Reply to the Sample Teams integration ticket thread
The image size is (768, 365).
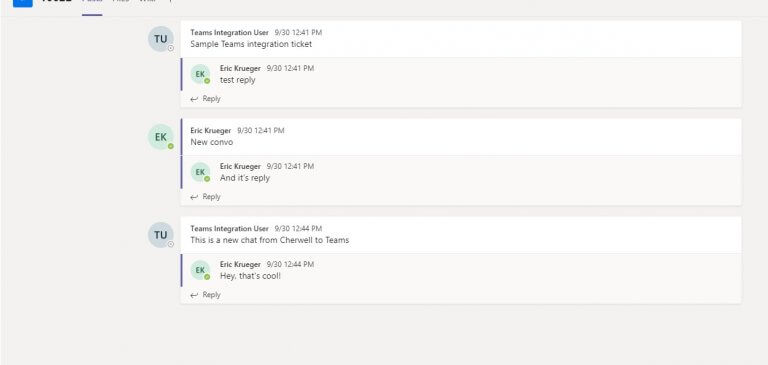click(205, 99)
